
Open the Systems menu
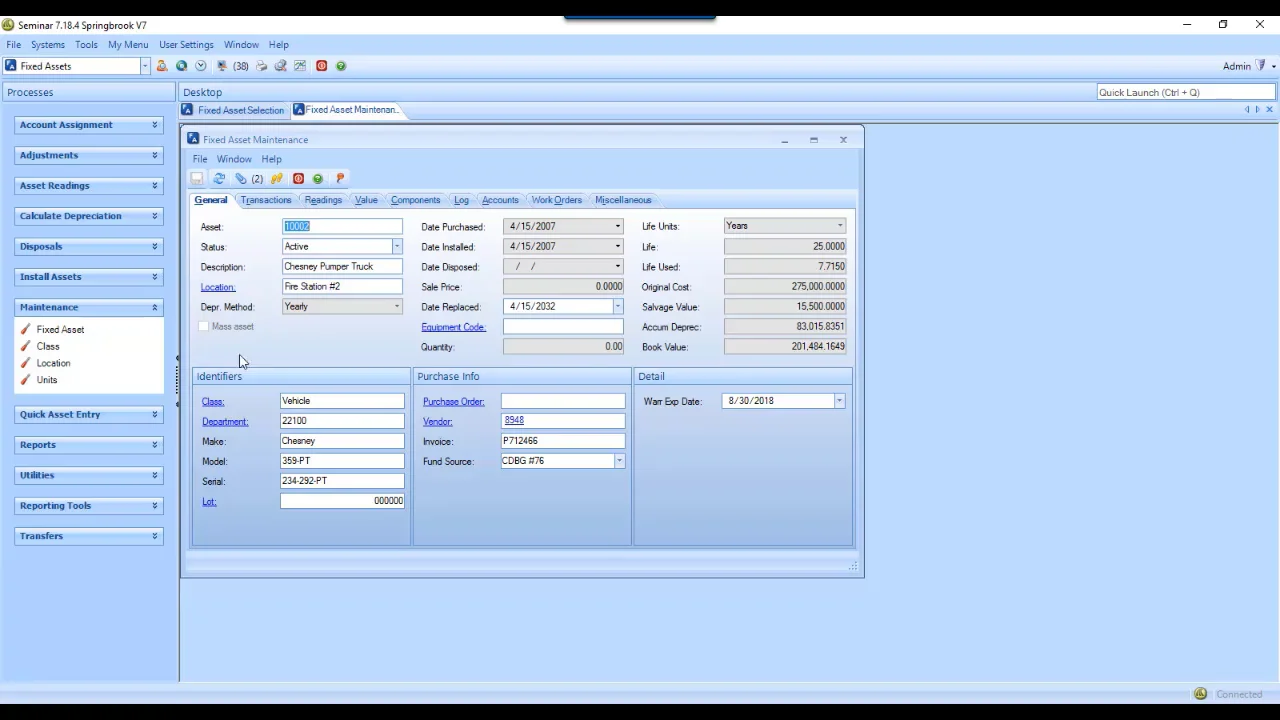(x=47, y=45)
